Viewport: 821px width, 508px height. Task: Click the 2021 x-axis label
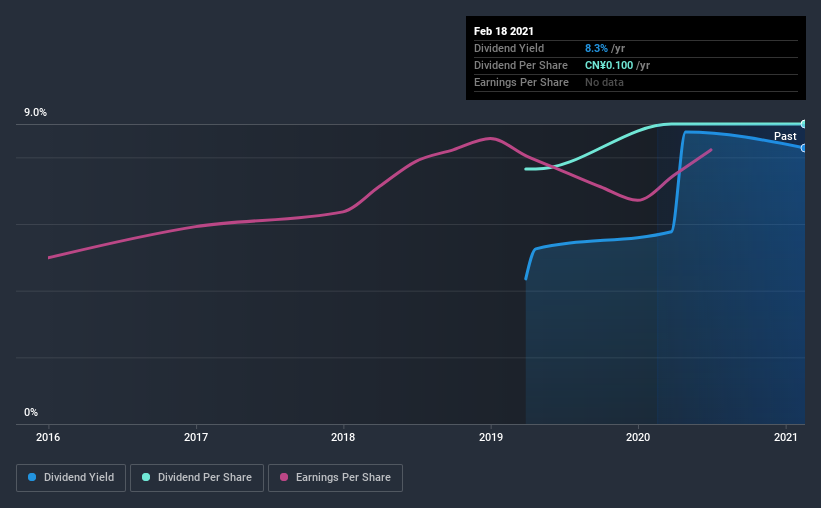click(785, 437)
